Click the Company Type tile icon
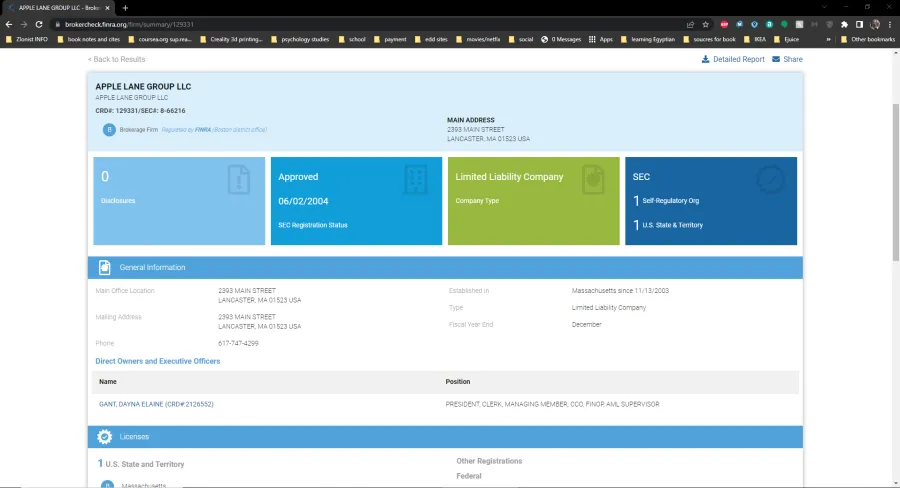 [593, 179]
